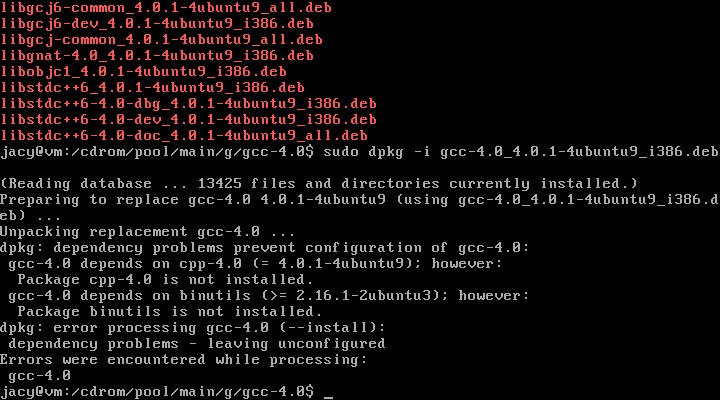Click the sudo dpkg -i command text

pos(521,152)
